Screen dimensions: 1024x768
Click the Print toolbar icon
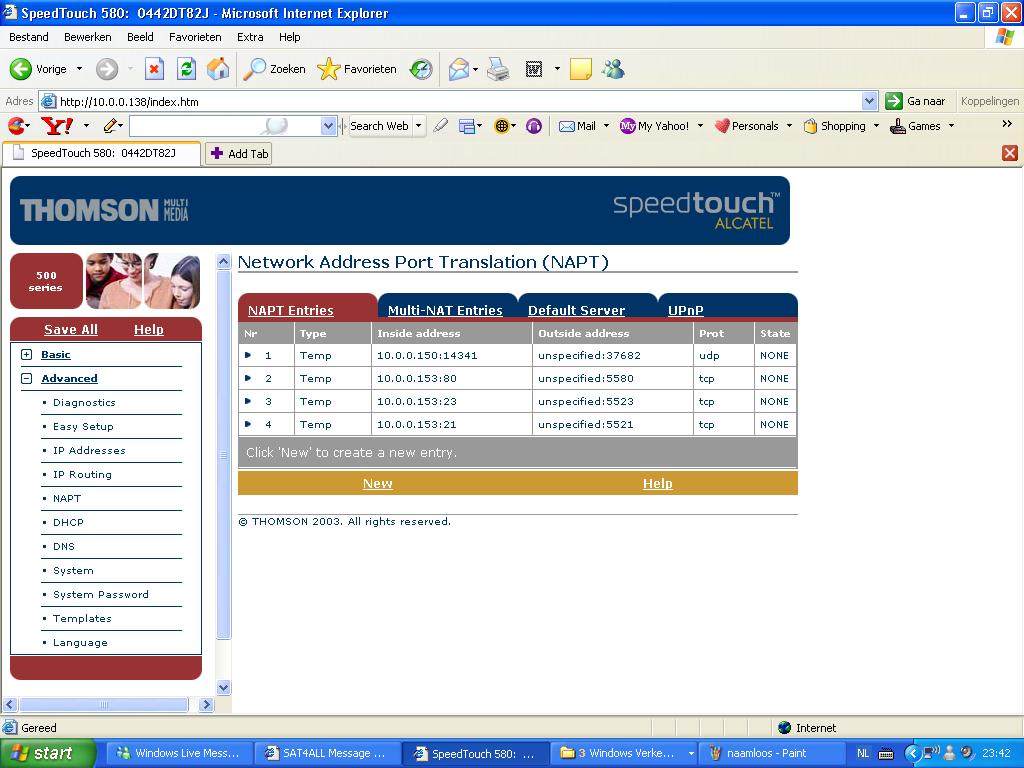[x=498, y=69]
